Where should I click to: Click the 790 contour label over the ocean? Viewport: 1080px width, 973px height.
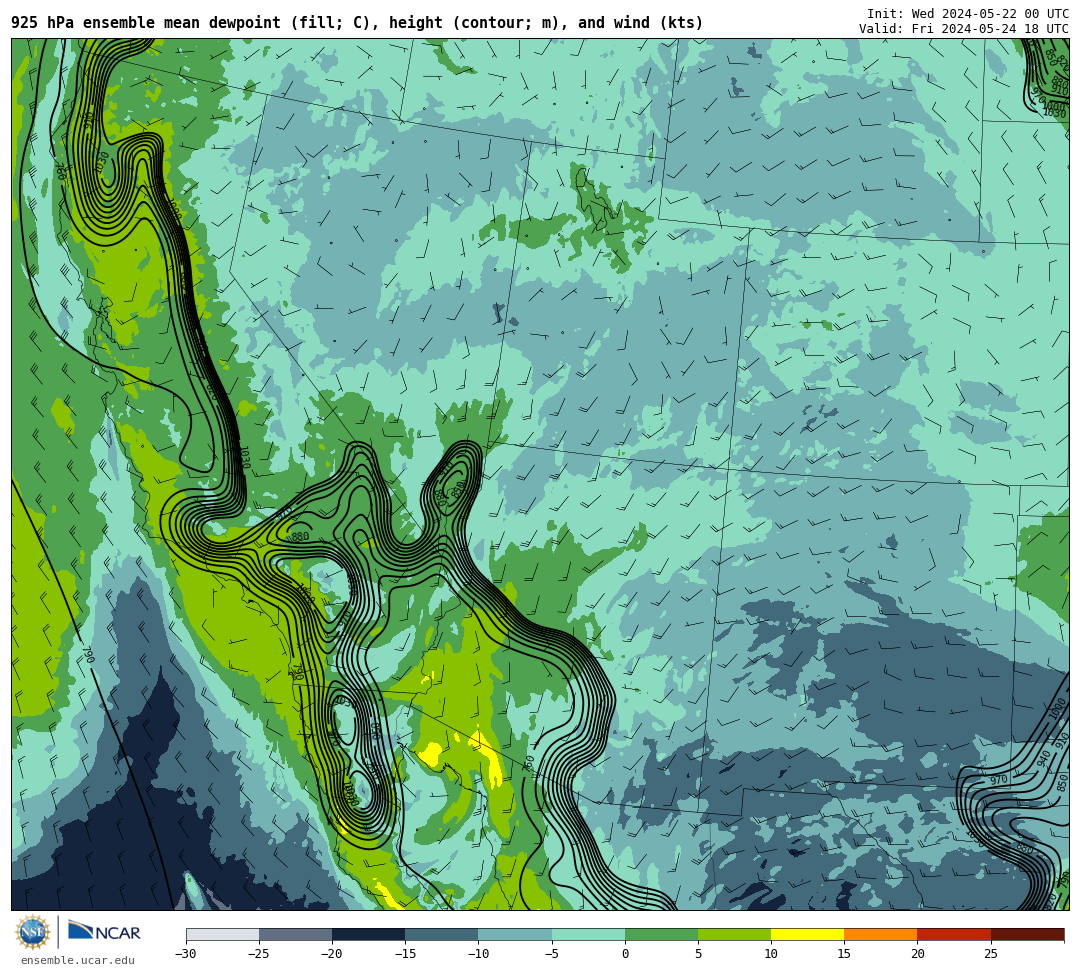pyautogui.click(x=89, y=654)
